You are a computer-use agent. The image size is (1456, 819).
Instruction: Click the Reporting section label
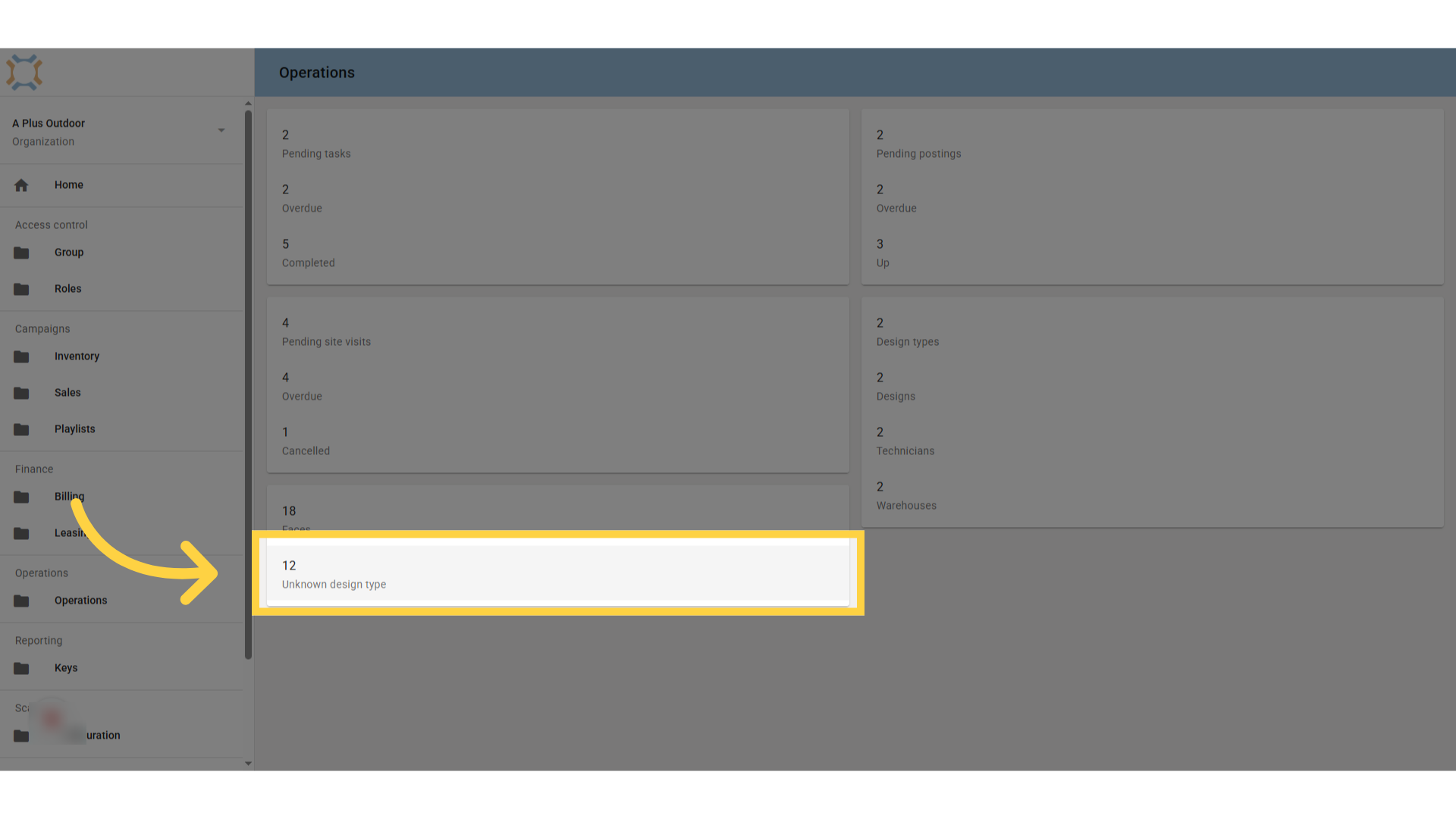click(x=39, y=641)
